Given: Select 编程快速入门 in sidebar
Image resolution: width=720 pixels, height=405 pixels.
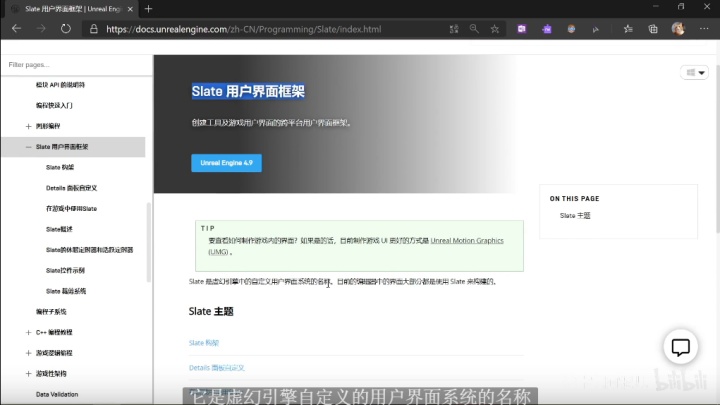Looking at the screenshot, I should tap(54, 106).
